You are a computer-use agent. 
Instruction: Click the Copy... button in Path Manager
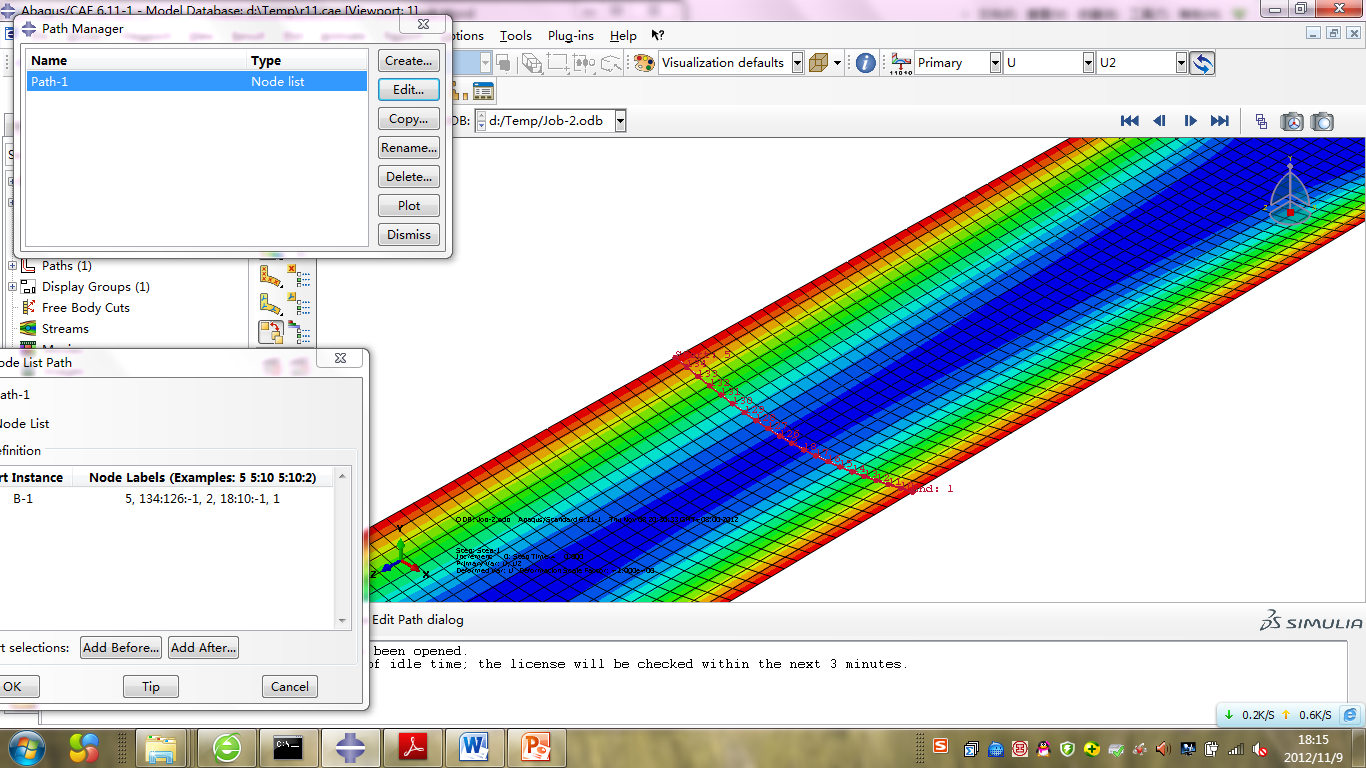coord(409,119)
